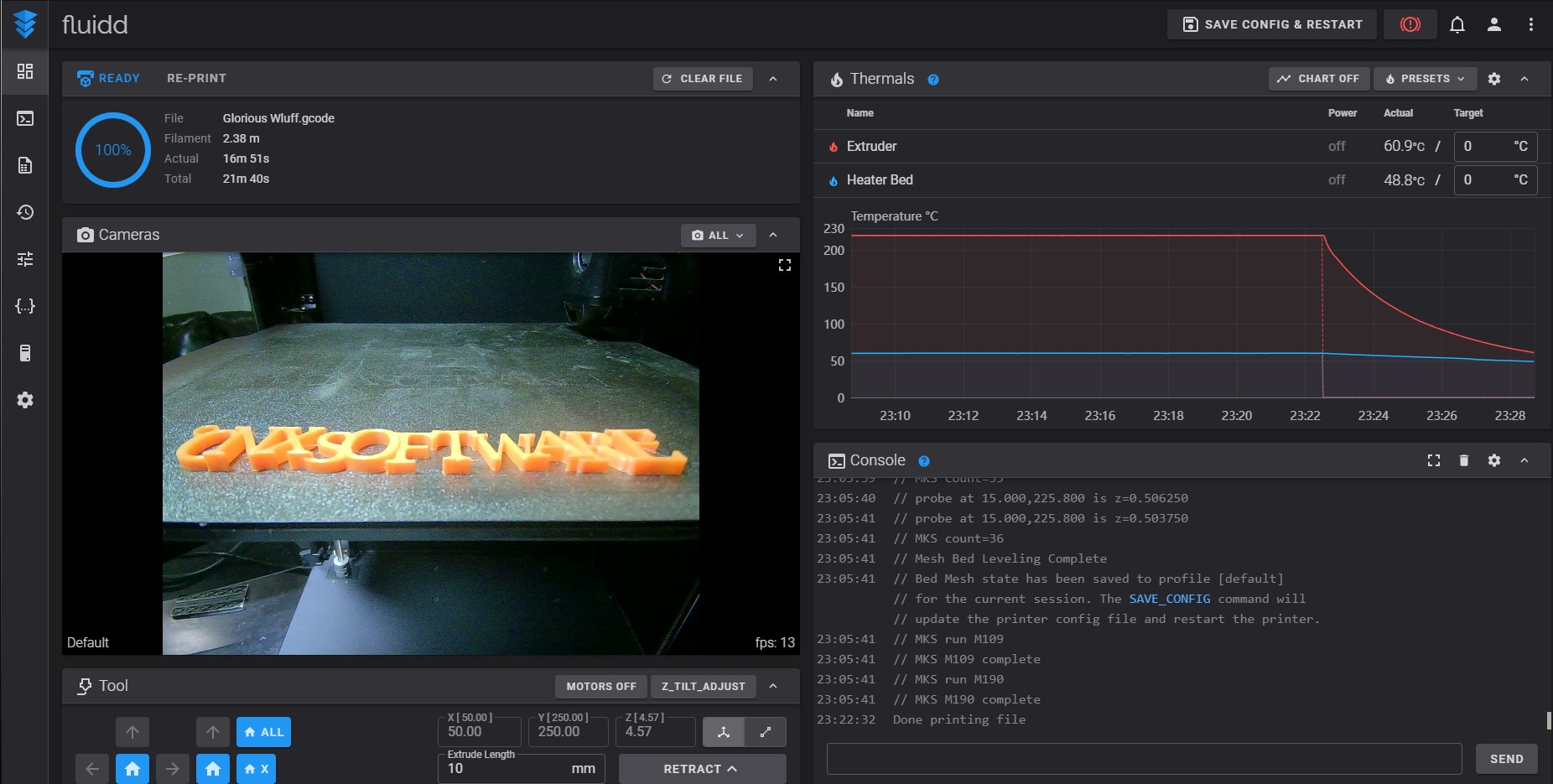
Task: Collapse the print status panel
Action: 773,79
